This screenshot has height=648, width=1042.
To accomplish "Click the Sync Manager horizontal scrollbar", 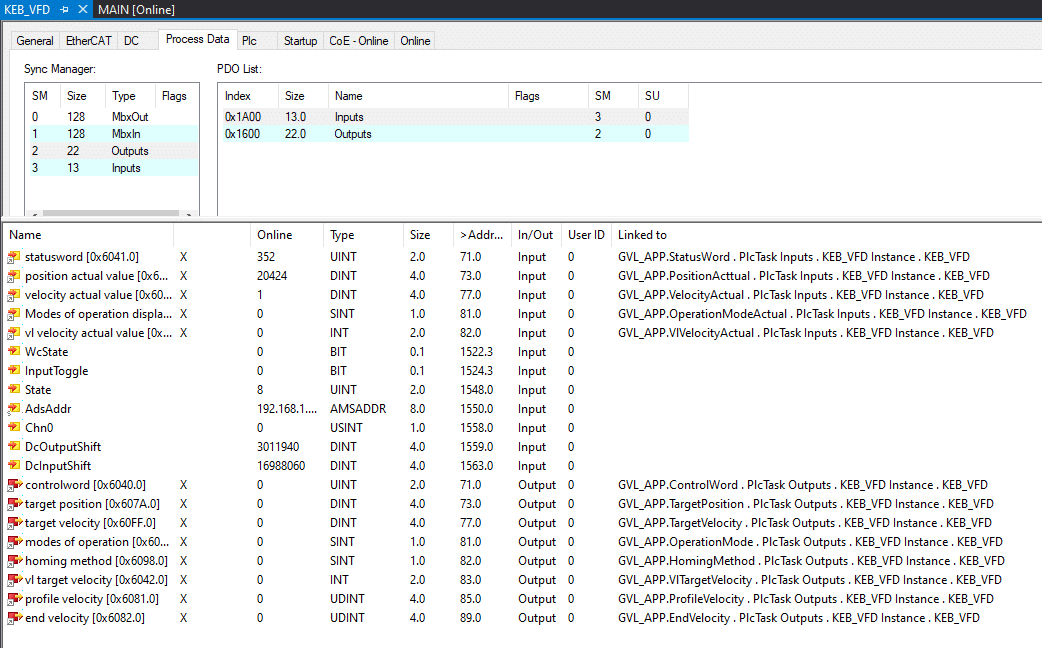I will pyautogui.click(x=110, y=213).
